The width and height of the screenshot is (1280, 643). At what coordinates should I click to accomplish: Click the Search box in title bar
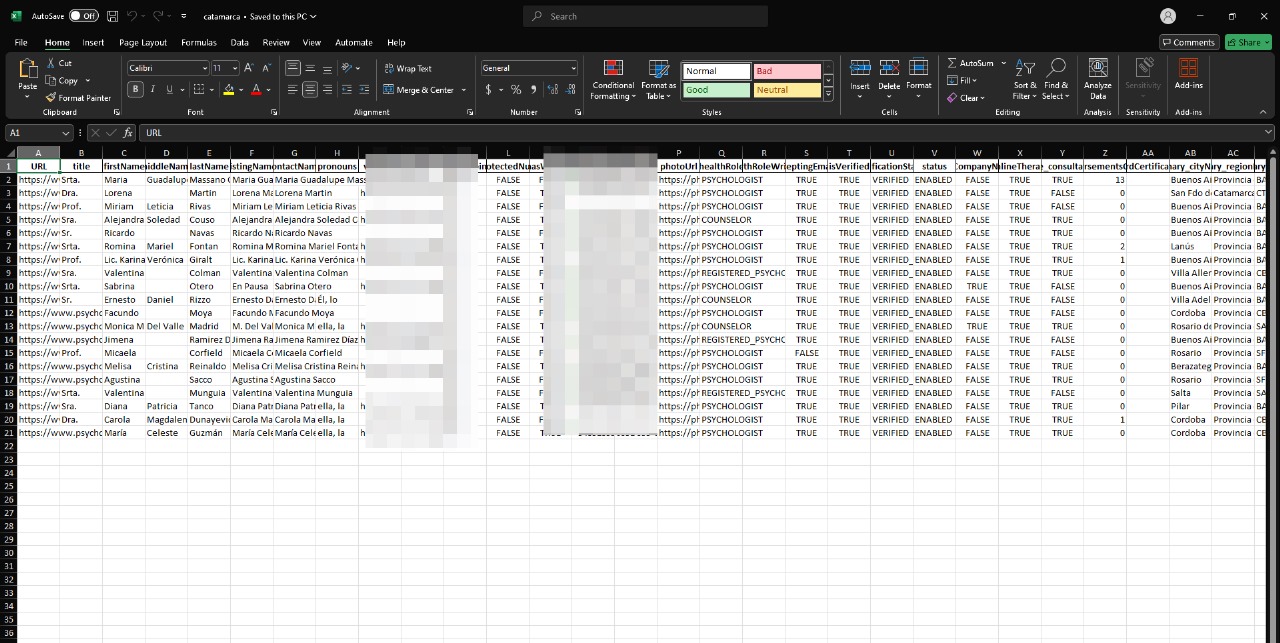coord(645,16)
